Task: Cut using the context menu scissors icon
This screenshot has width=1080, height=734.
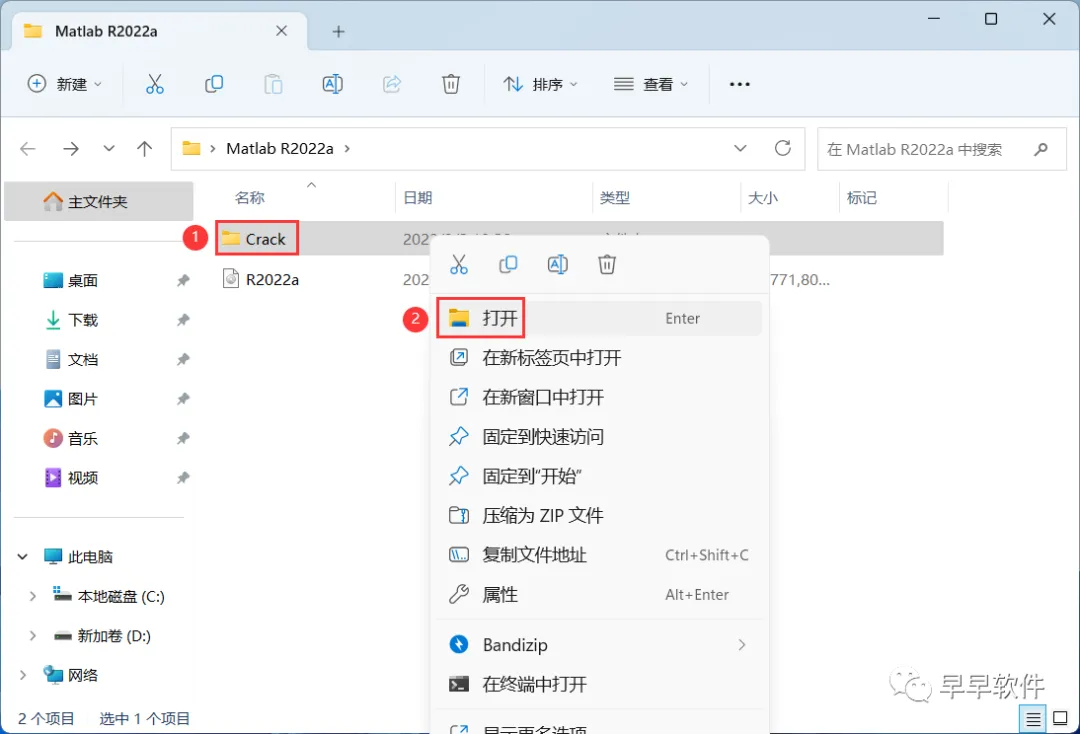Action: click(459, 264)
